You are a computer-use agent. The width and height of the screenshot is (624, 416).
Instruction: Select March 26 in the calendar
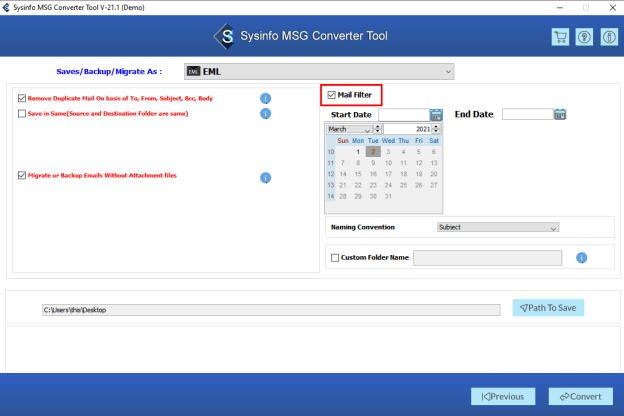[x=418, y=185]
